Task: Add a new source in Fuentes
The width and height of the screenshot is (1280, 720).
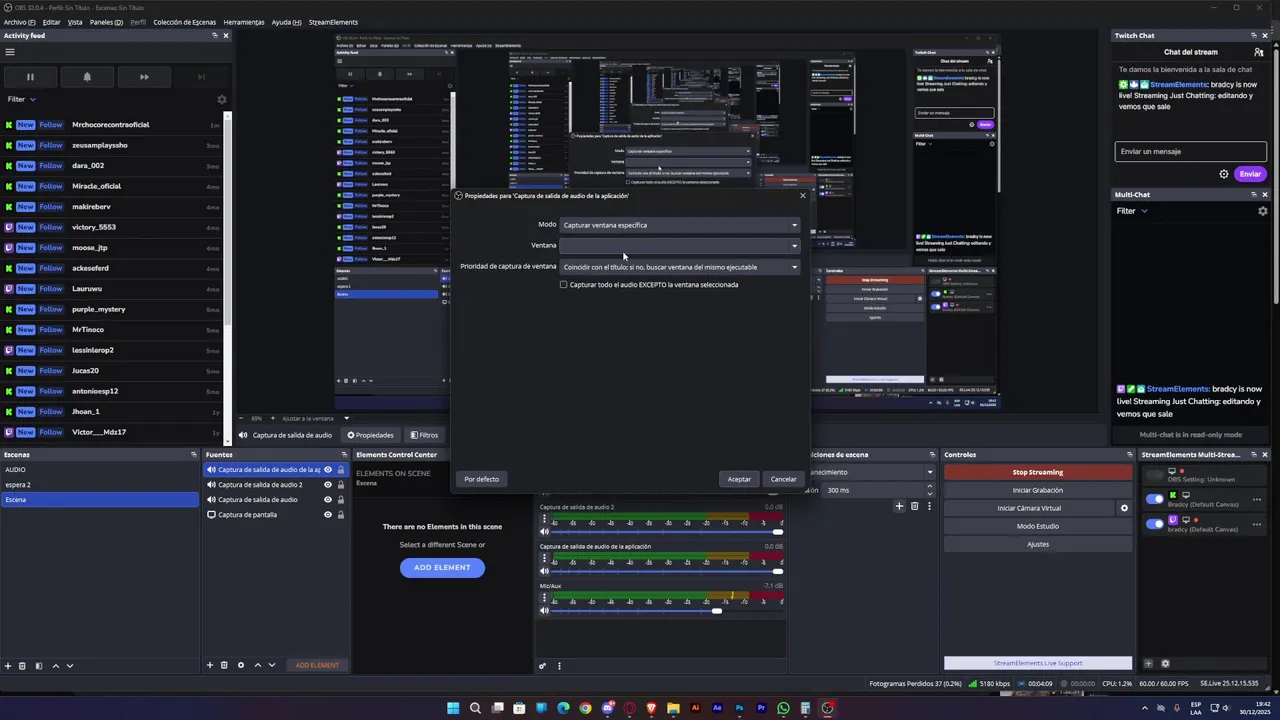Action: pyautogui.click(x=210, y=665)
